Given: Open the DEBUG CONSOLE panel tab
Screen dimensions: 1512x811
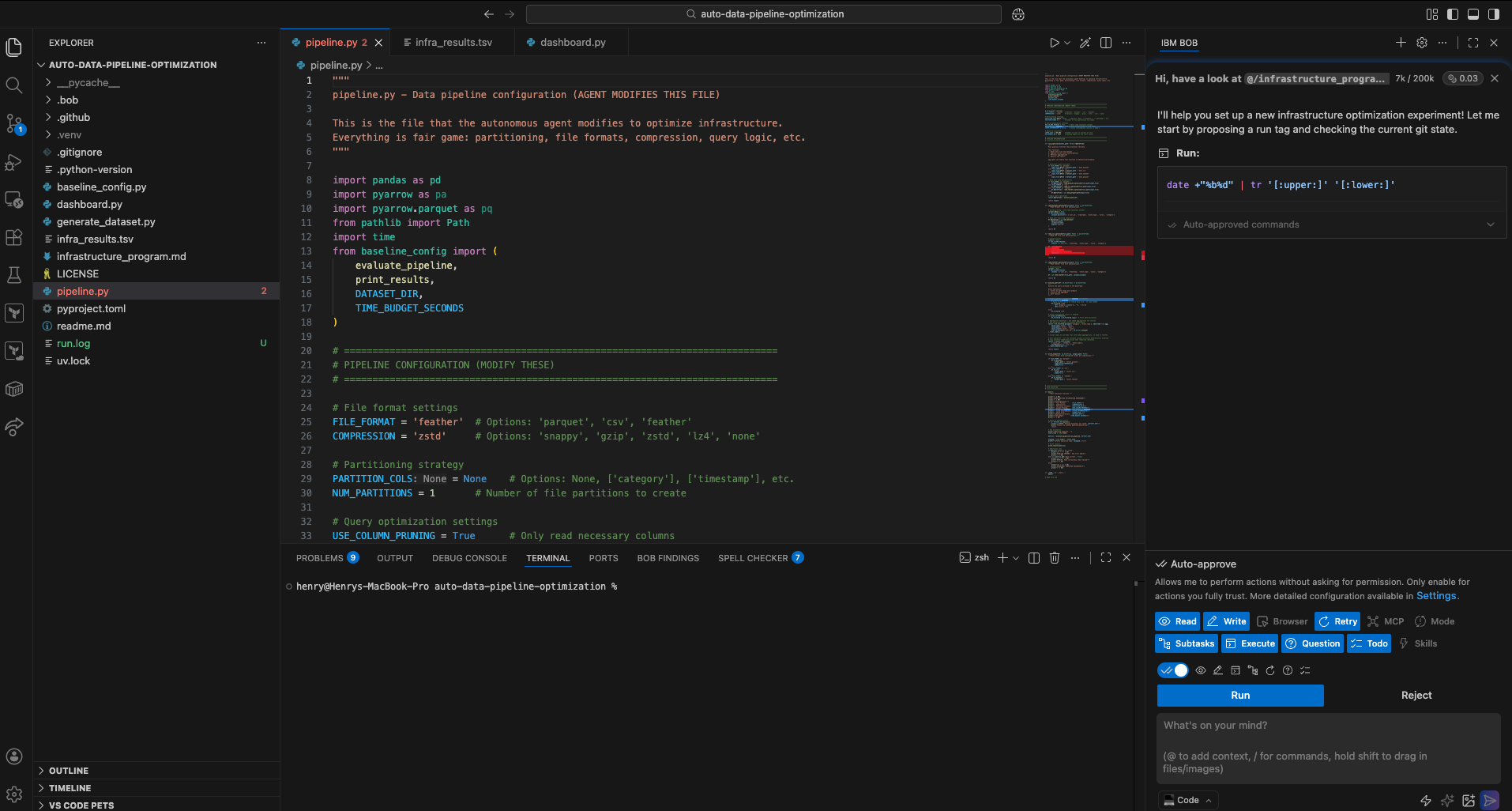Looking at the screenshot, I should pos(469,558).
